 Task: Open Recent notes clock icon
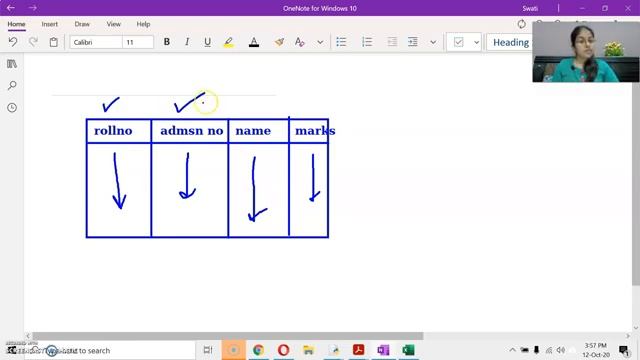click(x=12, y=107)
